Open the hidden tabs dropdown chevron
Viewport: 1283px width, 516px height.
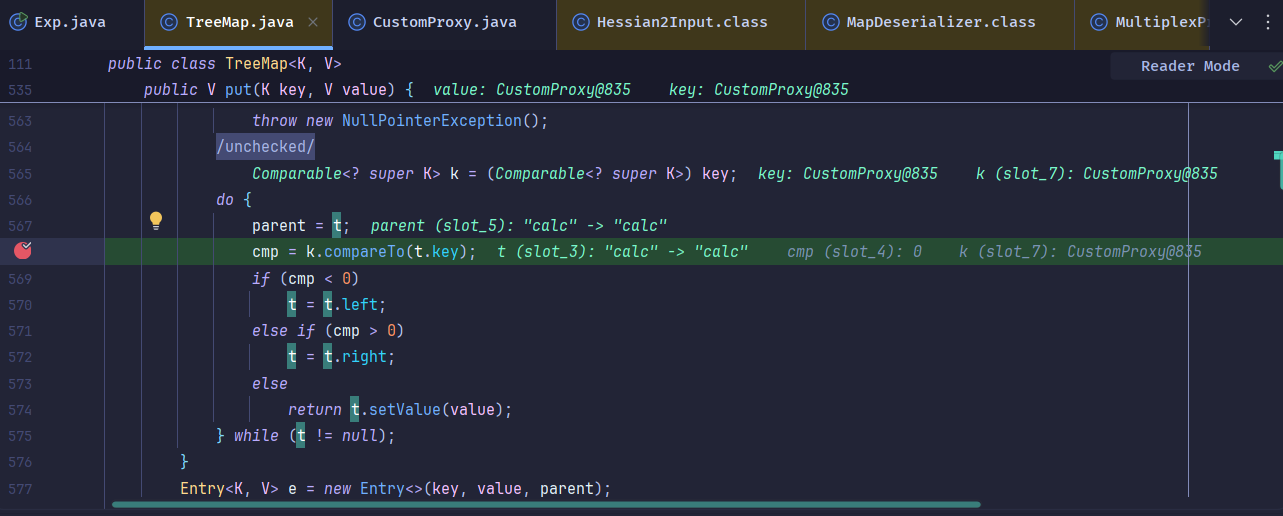(x=1236, y=22)
